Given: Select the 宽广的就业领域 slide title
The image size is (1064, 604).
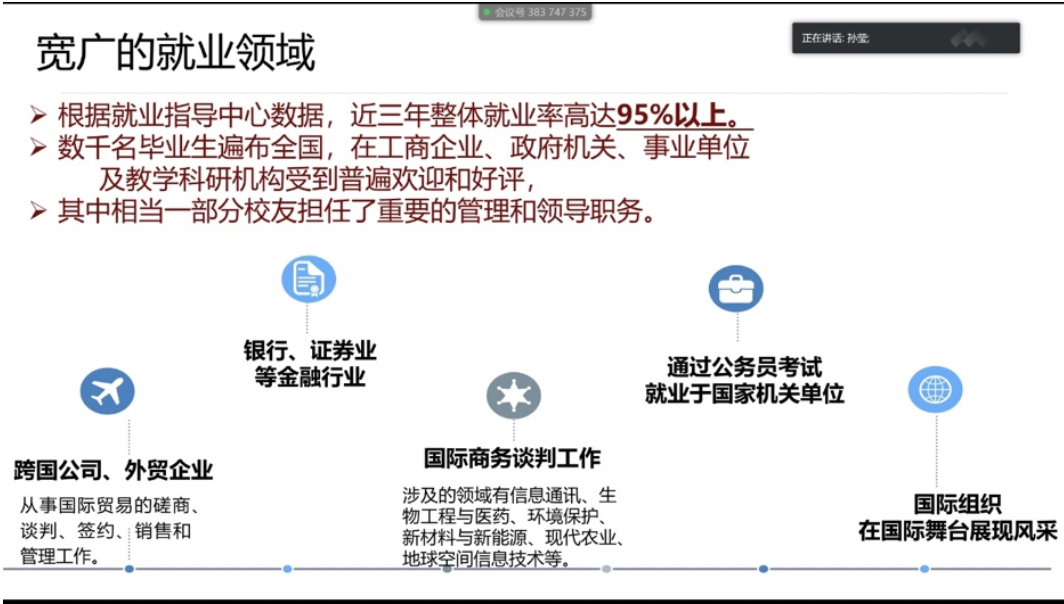Looking at the screenshot, I should point(175,52).
